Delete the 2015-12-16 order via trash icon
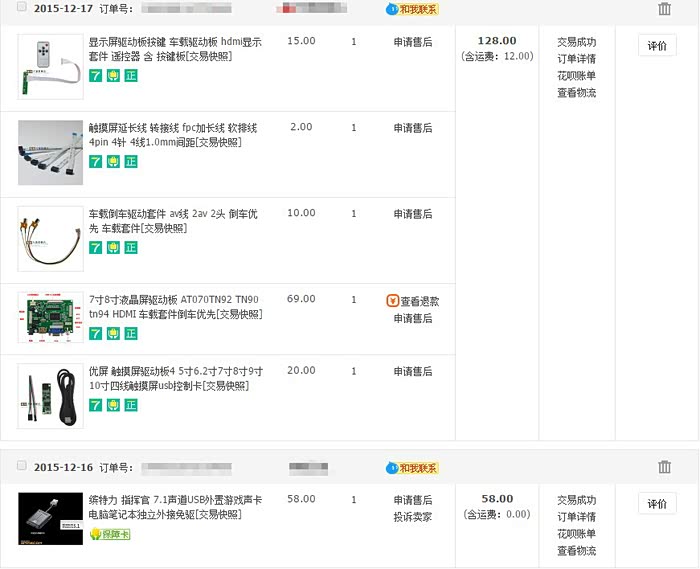Screen dimensions: 700x569 point(665,467)
